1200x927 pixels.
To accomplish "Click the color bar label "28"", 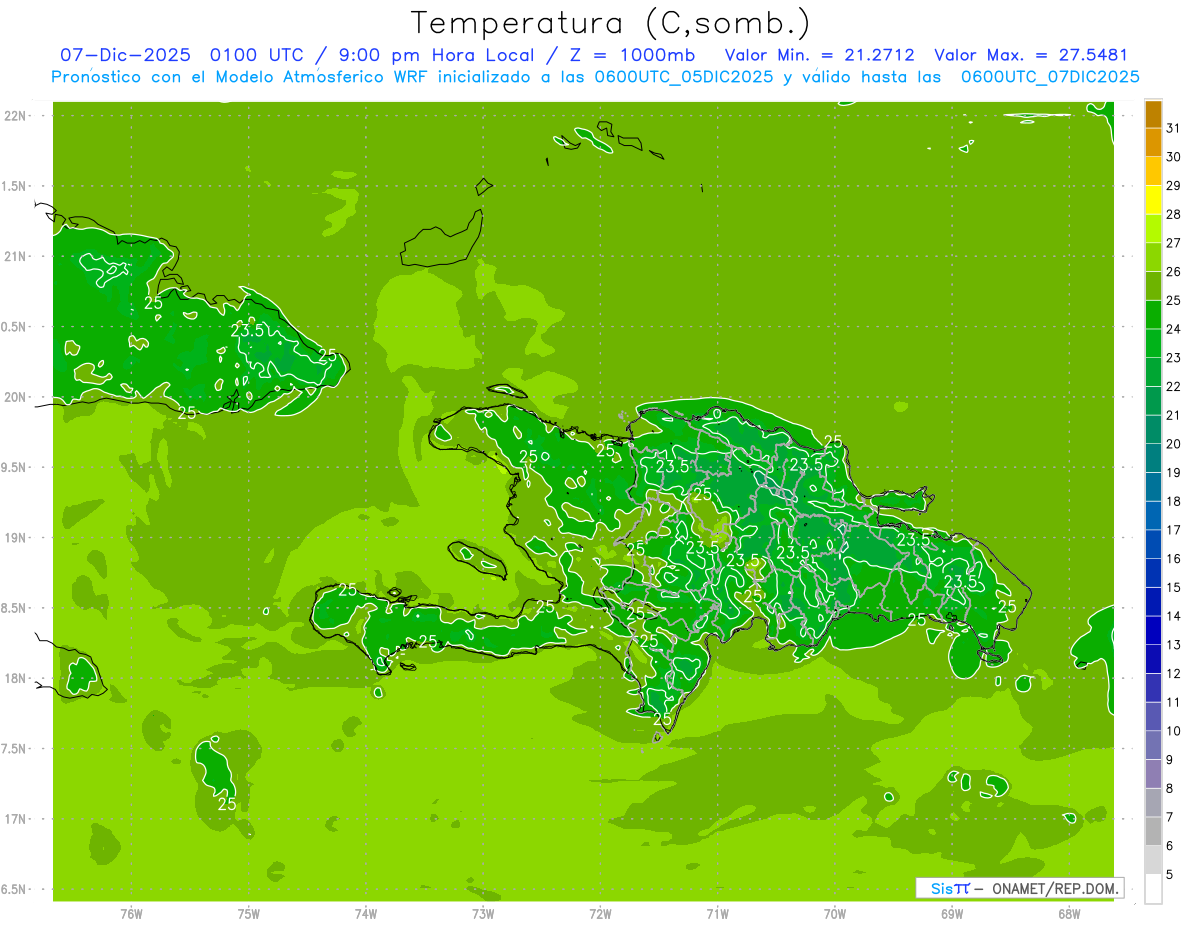I will point(1174,214).
